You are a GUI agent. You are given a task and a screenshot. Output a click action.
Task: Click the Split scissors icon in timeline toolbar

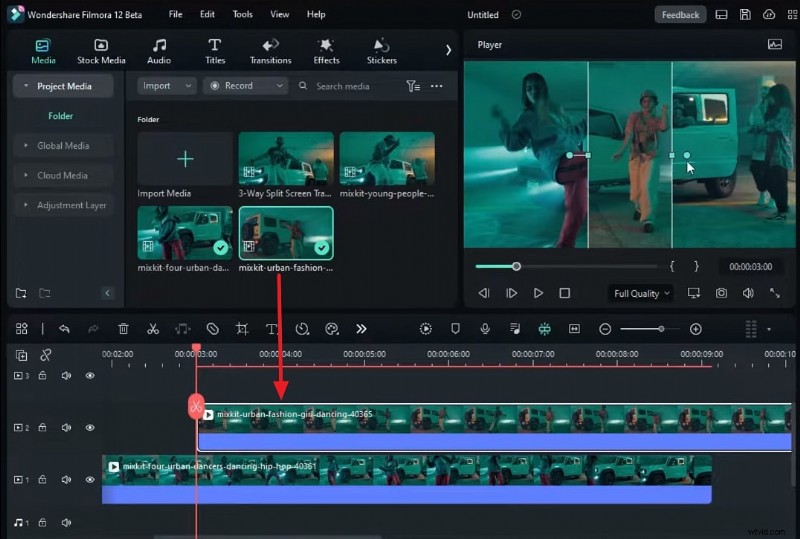click(153, 328)
